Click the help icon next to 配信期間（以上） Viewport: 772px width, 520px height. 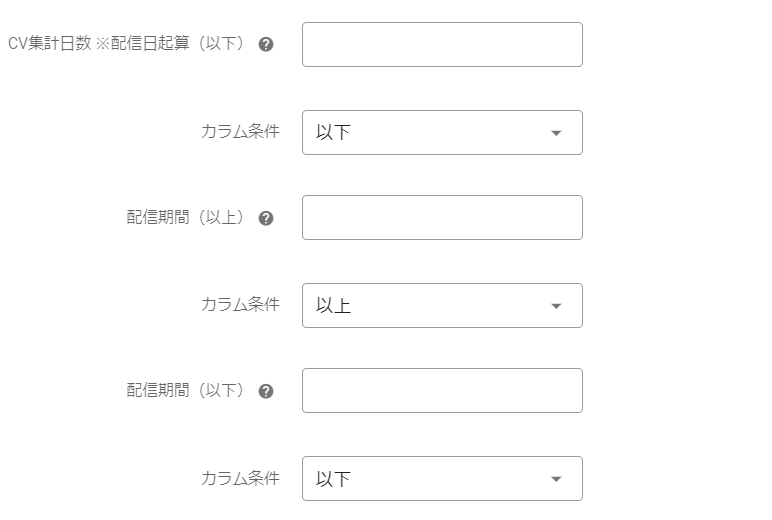pyautogui.click(x=266, y=218)
